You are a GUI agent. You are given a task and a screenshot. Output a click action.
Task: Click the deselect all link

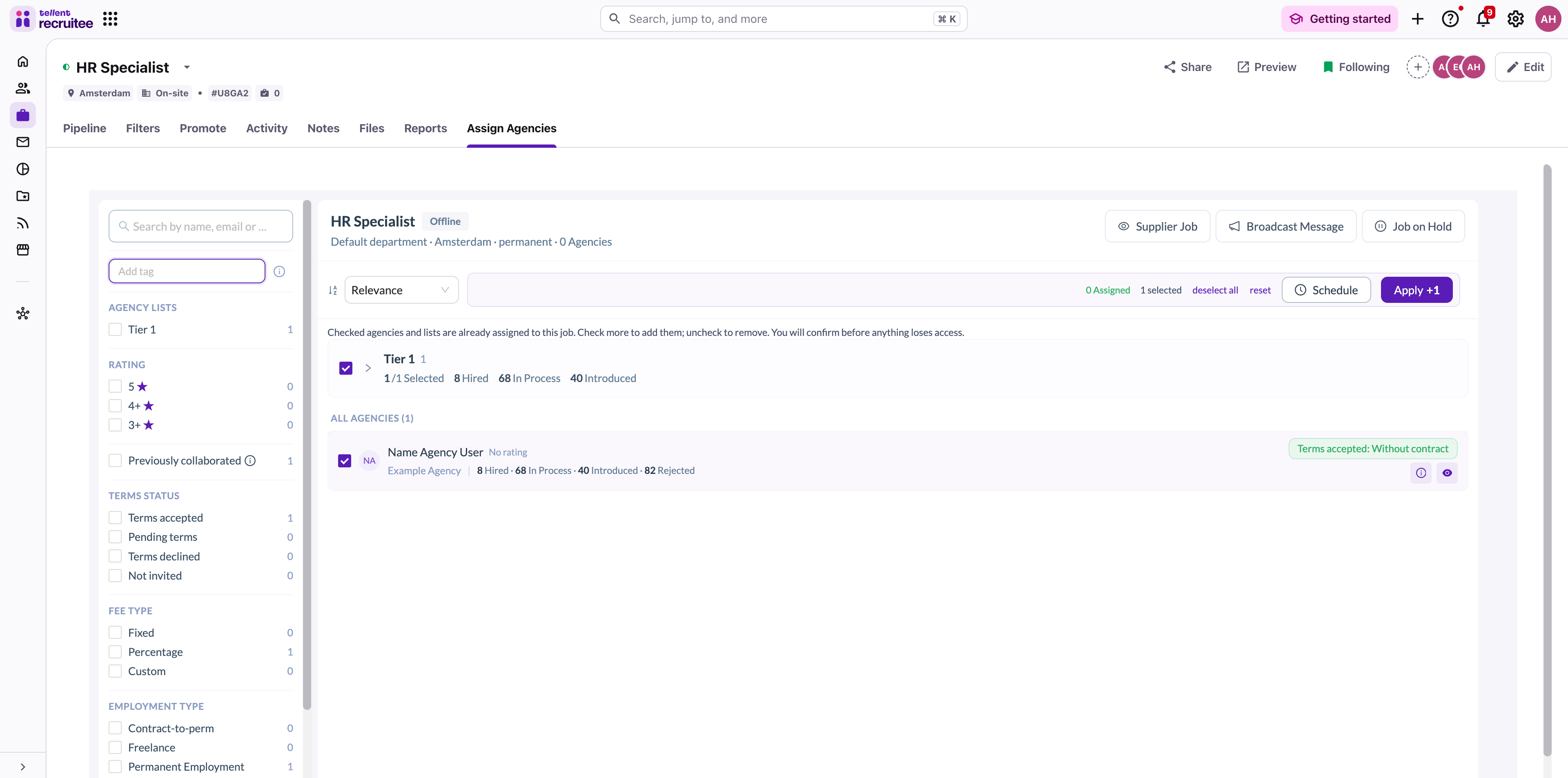coord(1215,290)
